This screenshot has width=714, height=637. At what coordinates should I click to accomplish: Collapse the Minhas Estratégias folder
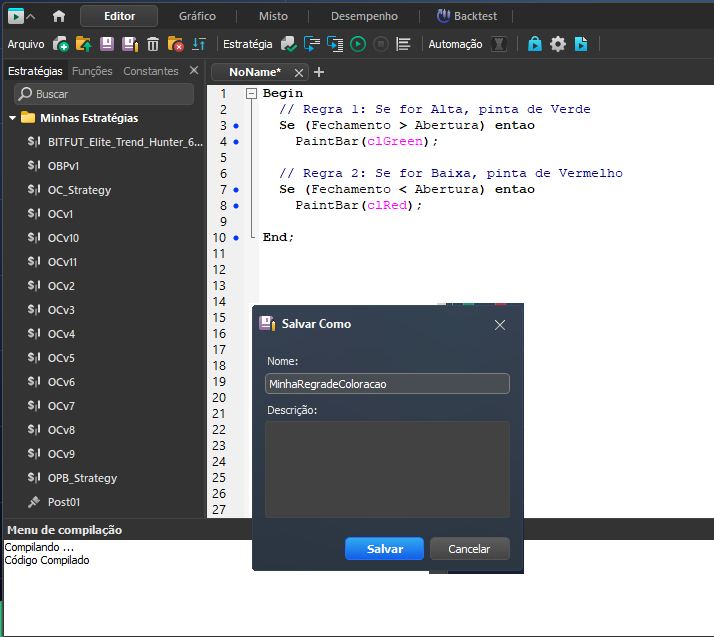[x=13, y=118]
